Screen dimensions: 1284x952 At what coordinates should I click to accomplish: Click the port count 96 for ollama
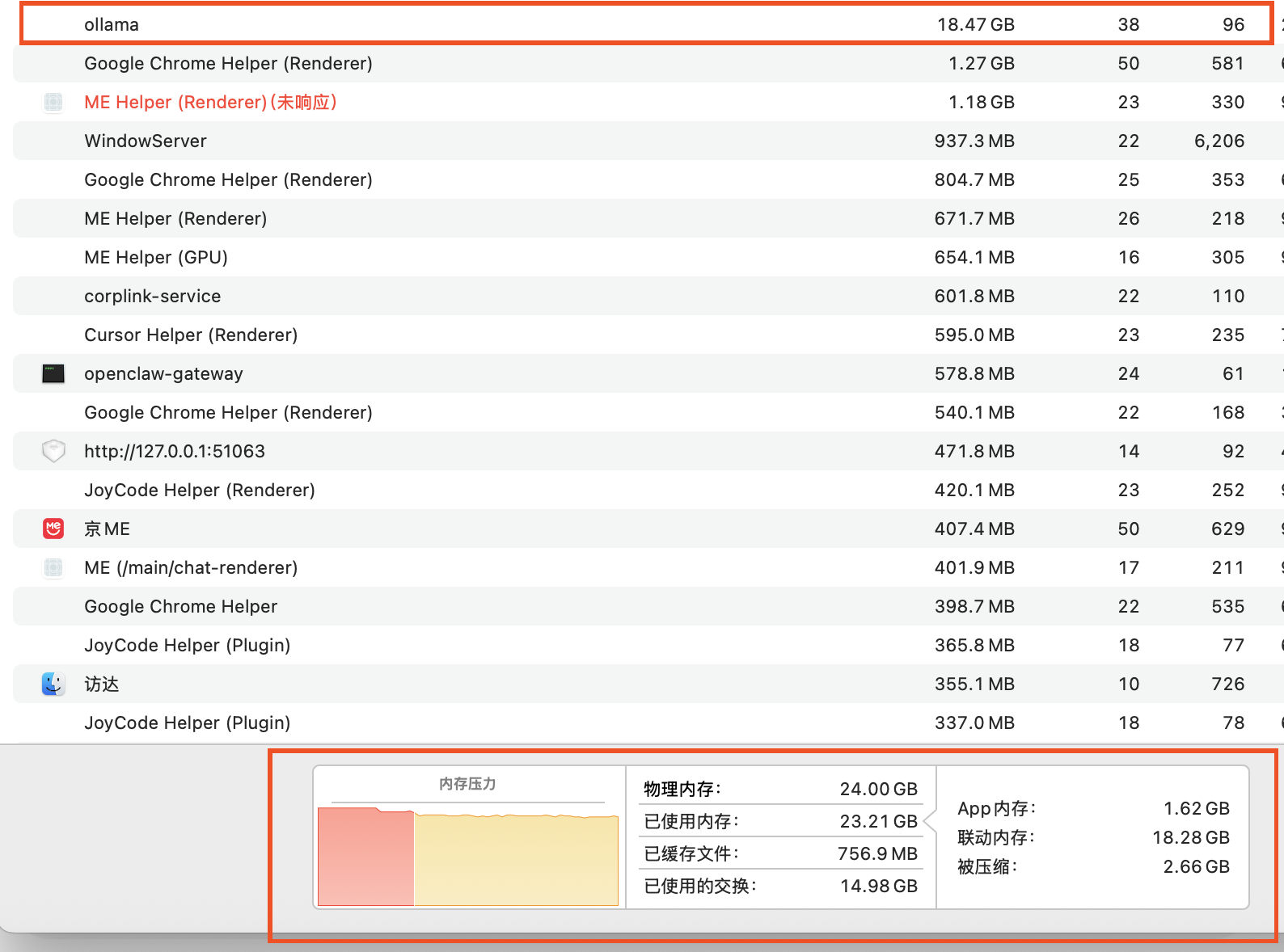tap(1234, 24)
